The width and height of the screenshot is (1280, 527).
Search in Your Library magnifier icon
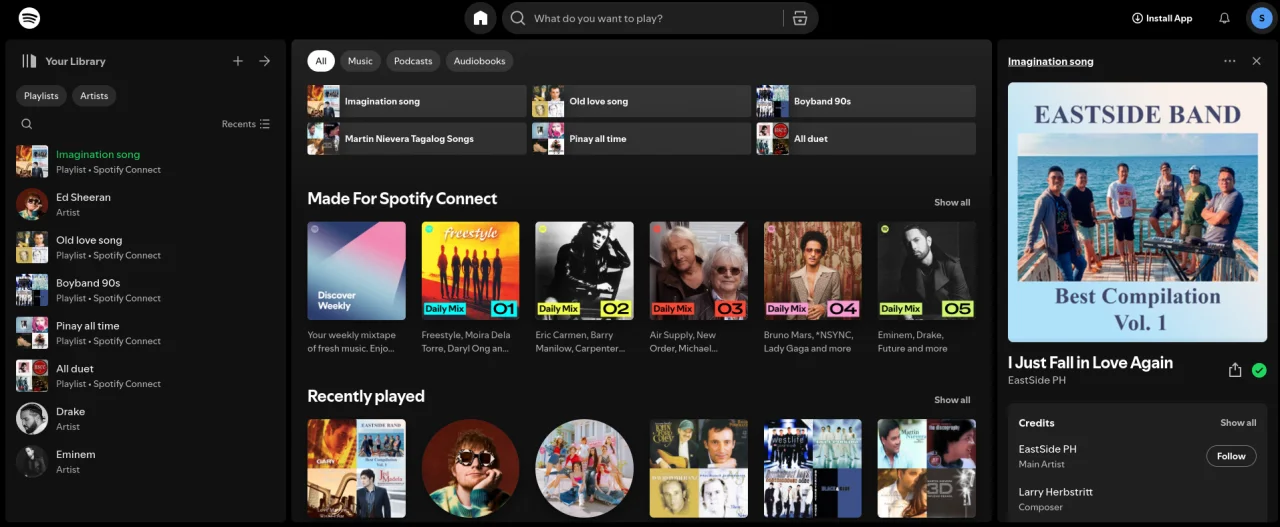click(x=27, y=124)
